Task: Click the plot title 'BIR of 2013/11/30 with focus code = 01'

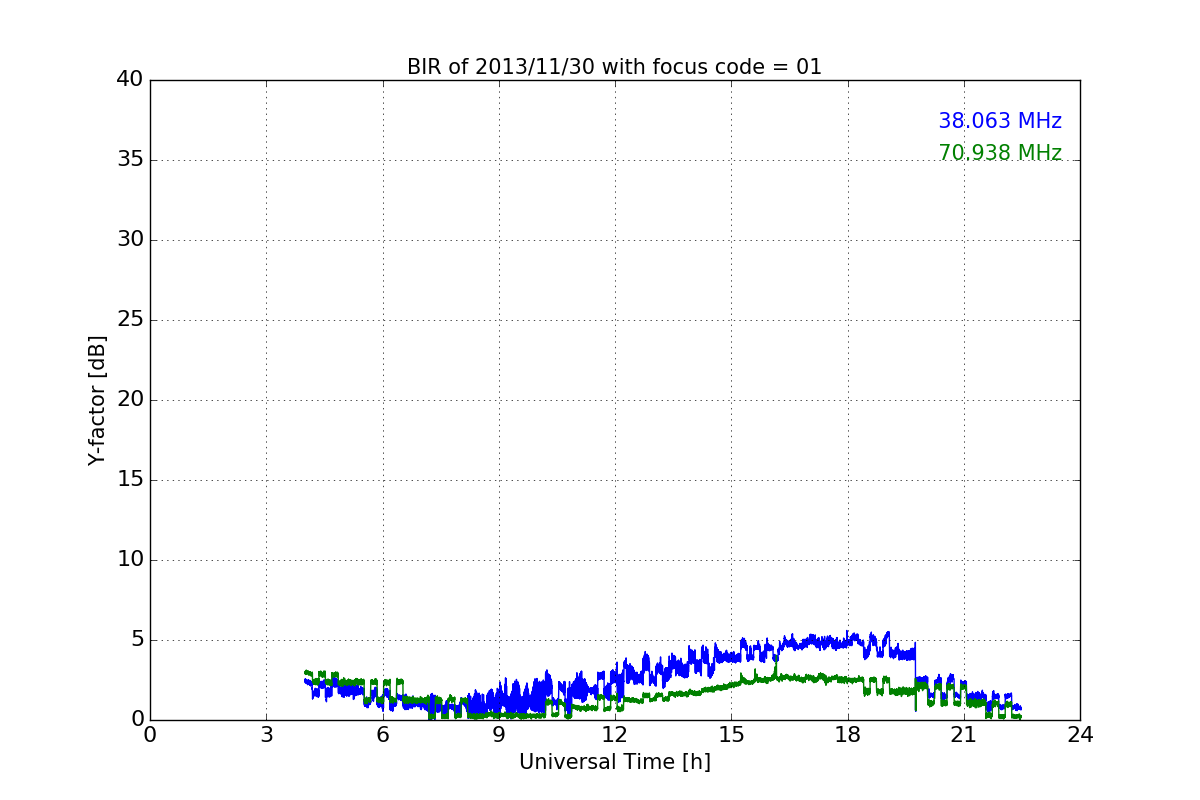Action: click(x=614, y=67)
